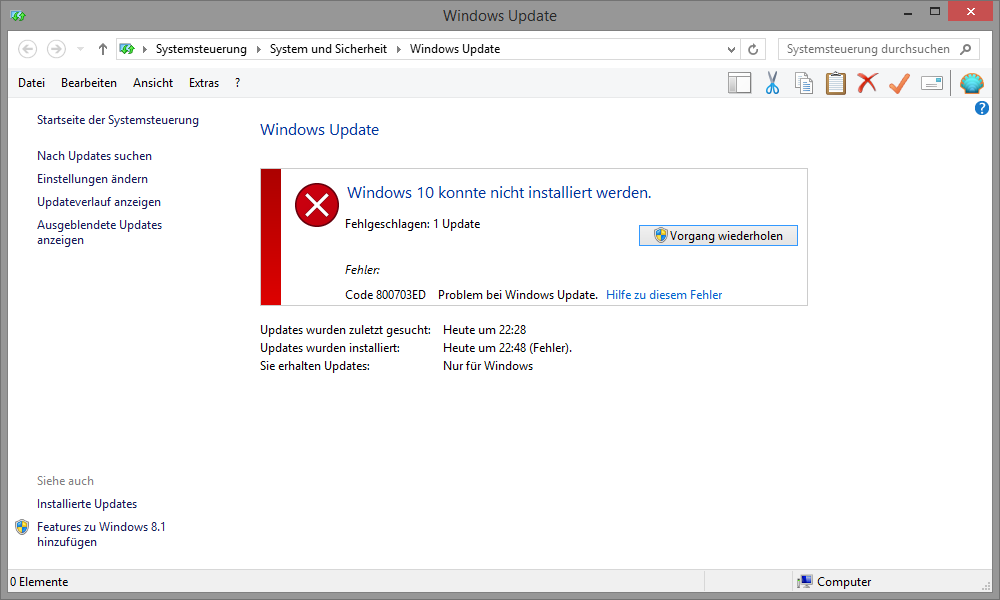Expand the chevron after System und Sicherheit
The height and width of the screenshot is (600, 1000).
(x=399, y=49)
